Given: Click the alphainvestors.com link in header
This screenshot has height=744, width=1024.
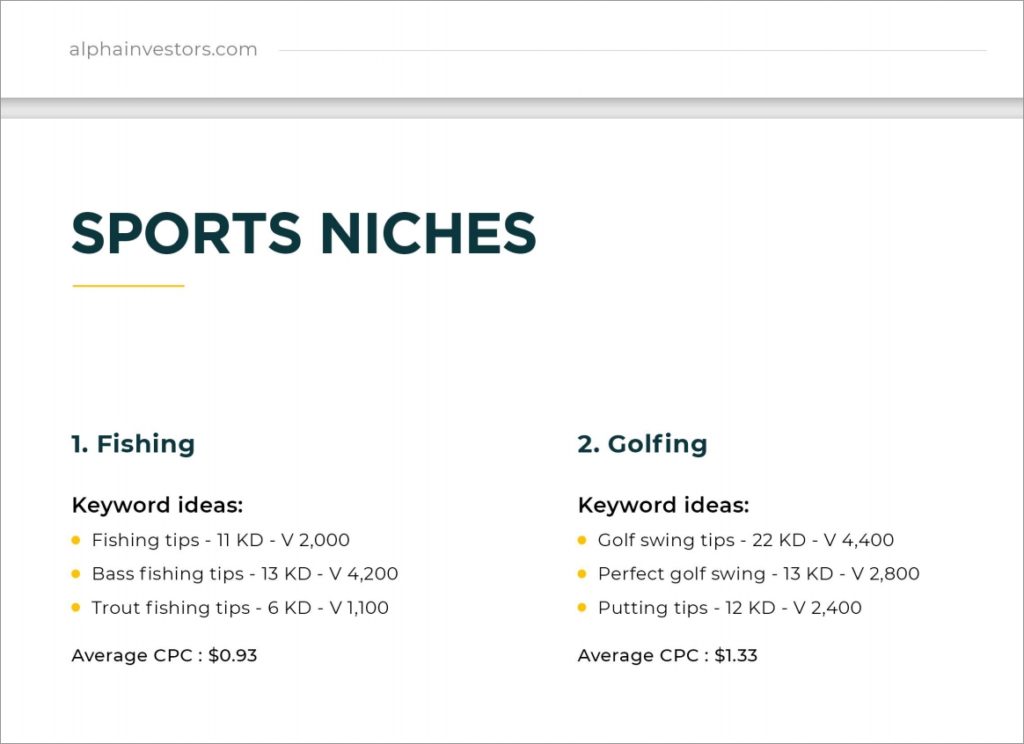Looking at the screenshot, I should point(163,50).
